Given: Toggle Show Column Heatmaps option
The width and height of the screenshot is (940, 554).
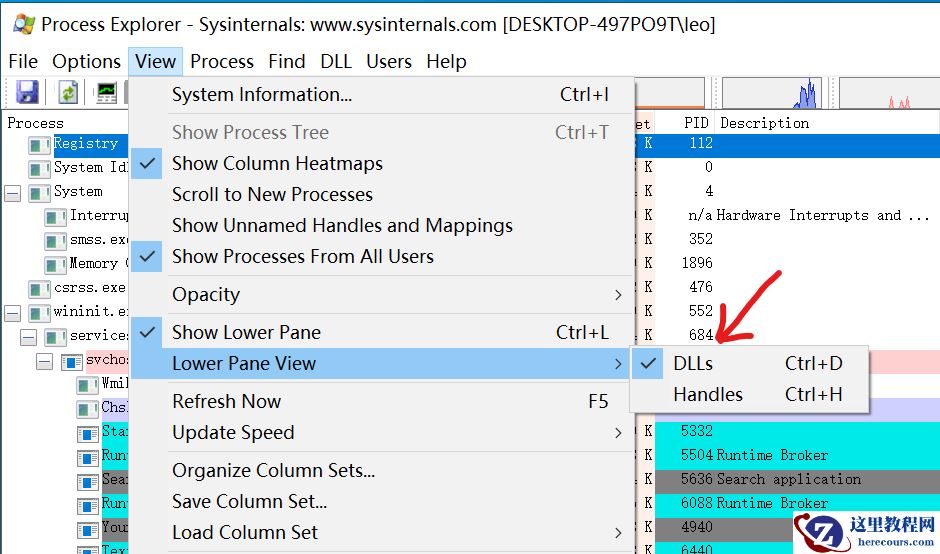Looking at the screenshot, I should [382, 163].
